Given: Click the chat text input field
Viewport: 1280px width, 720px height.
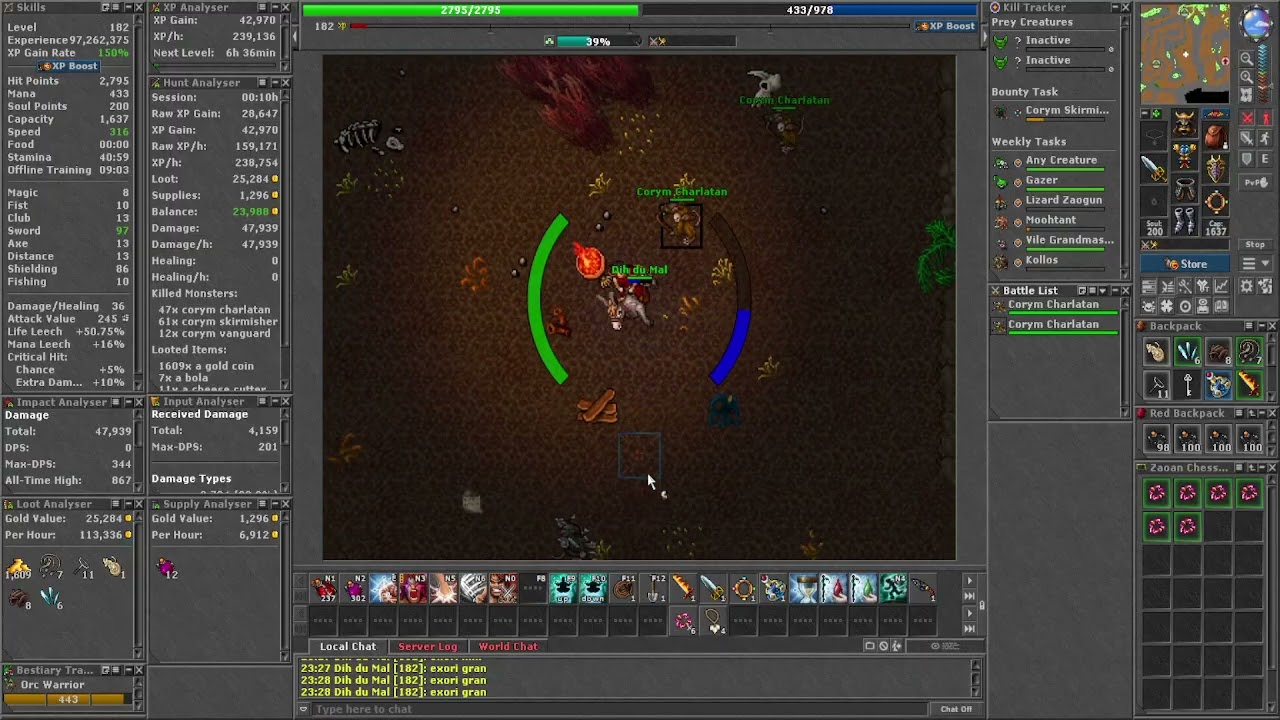Looking at the screenshot, I should click(618, 709).
